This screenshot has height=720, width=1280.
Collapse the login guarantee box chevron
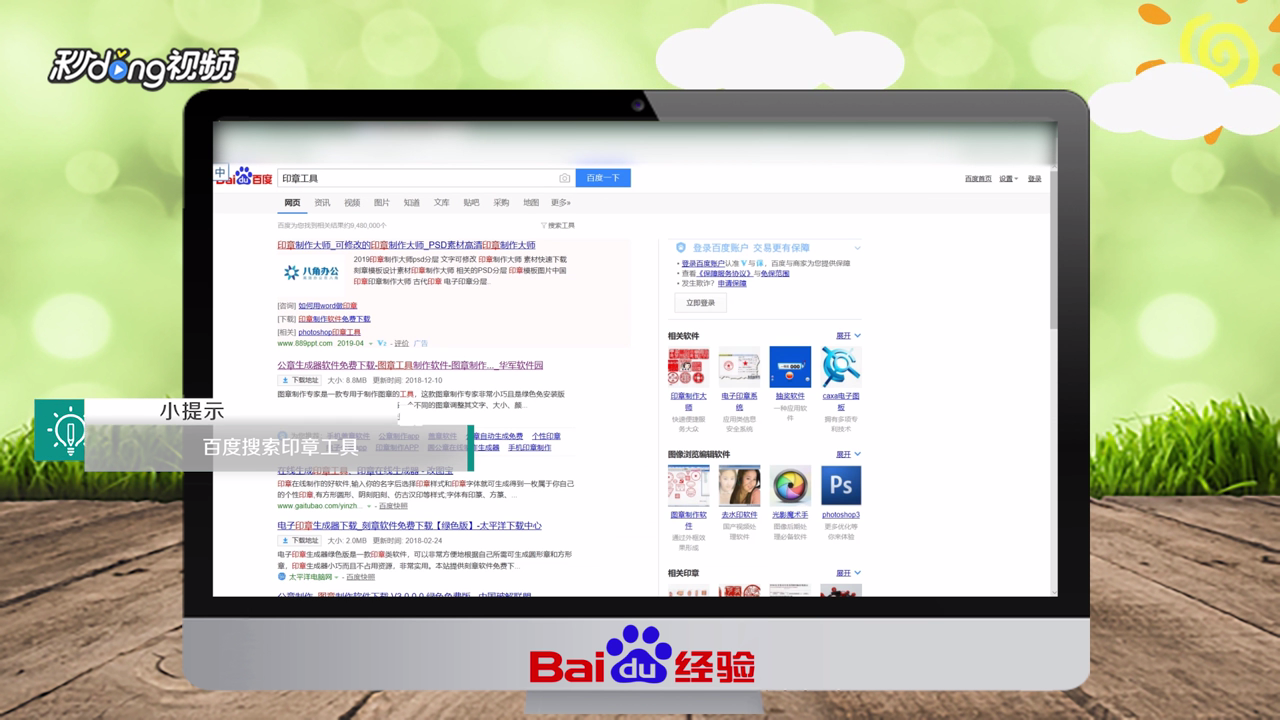pyautogui.click(x=857, y=248)
